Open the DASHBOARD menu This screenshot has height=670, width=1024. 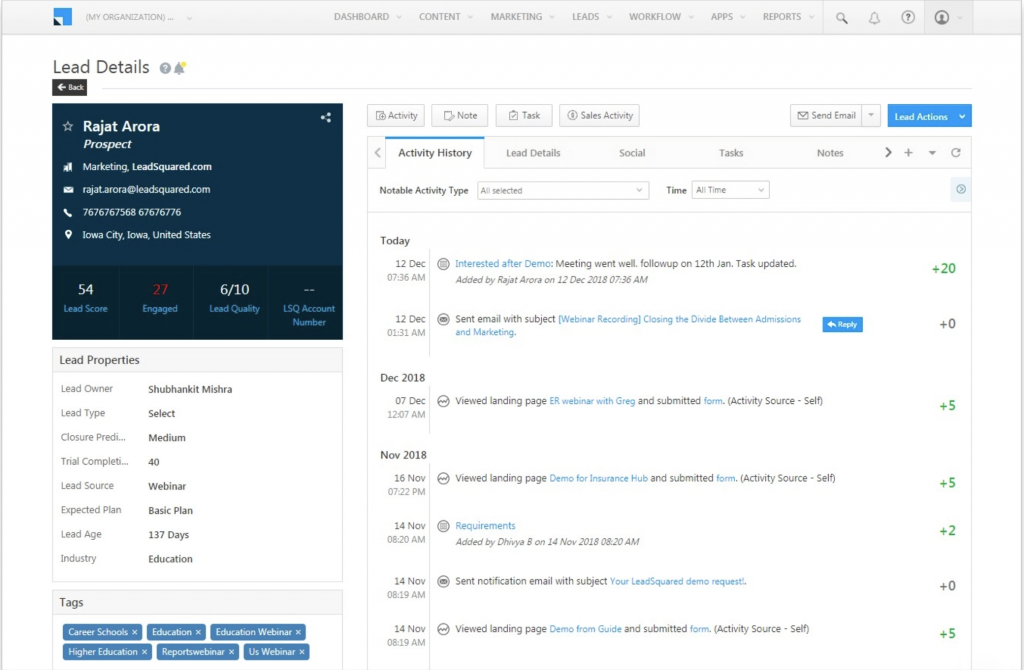click(x=368, y=17)
